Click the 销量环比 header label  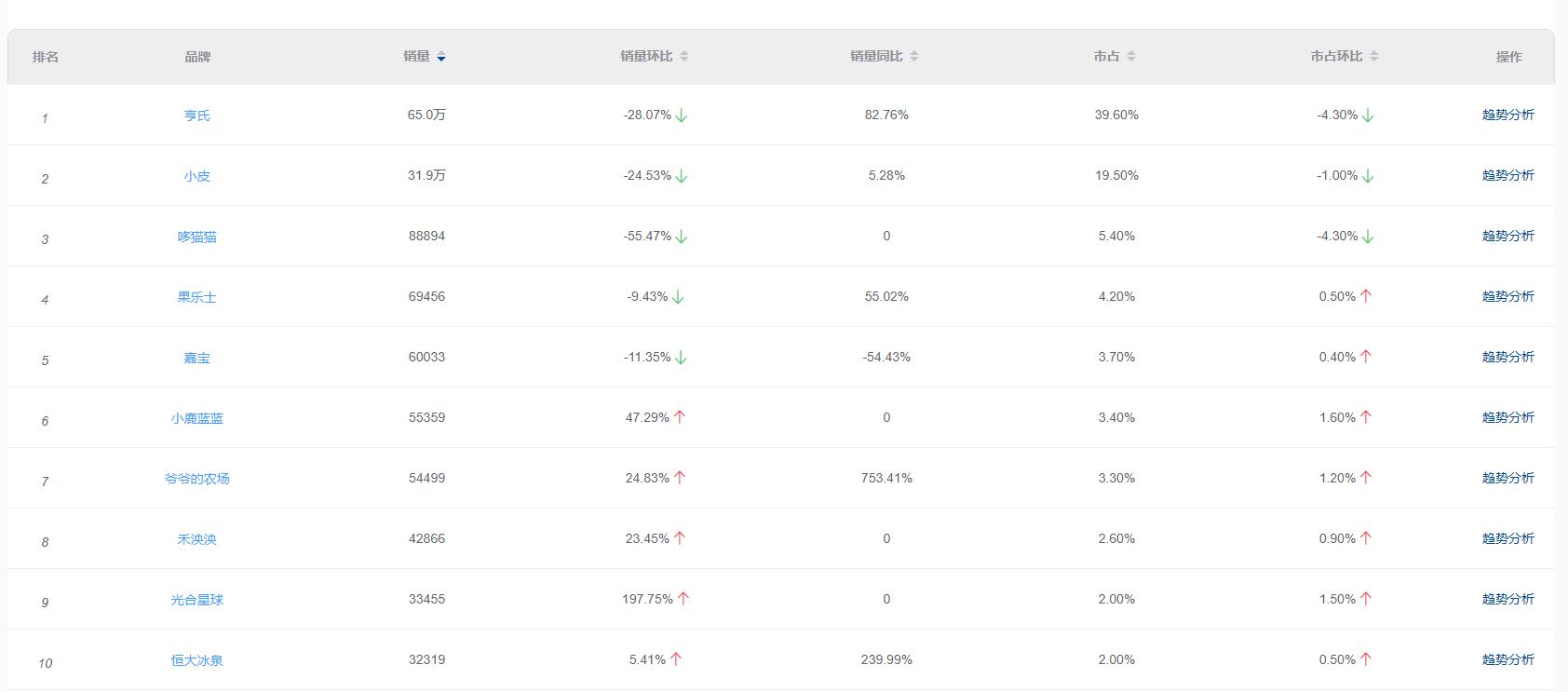646,56
